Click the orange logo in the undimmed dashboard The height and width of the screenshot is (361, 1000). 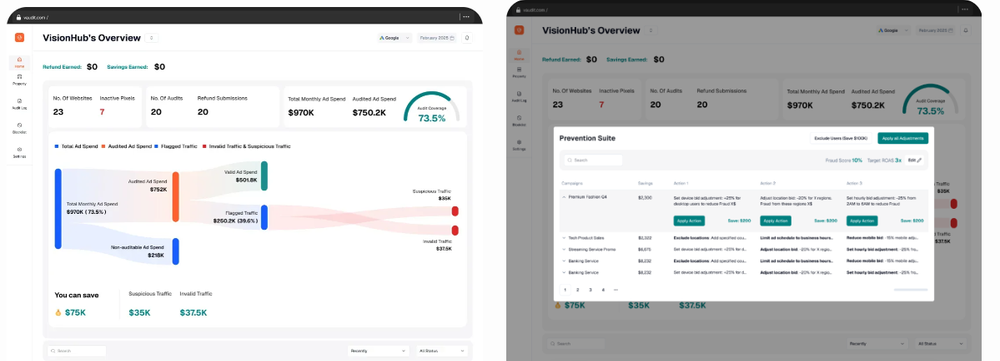tap(19, 38)
